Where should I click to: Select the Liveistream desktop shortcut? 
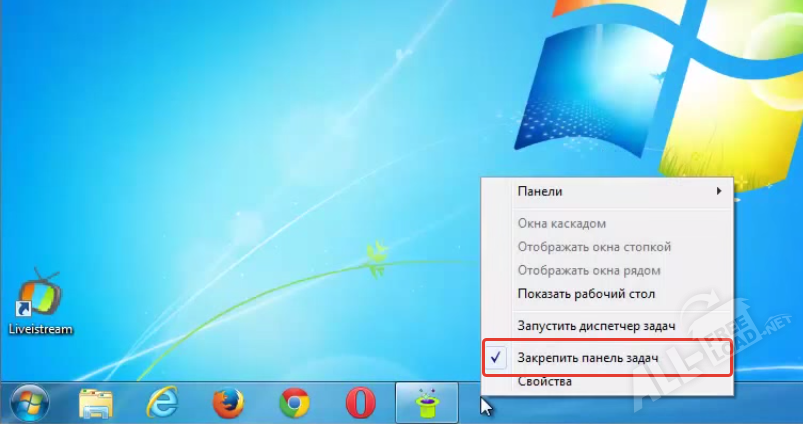40,302
